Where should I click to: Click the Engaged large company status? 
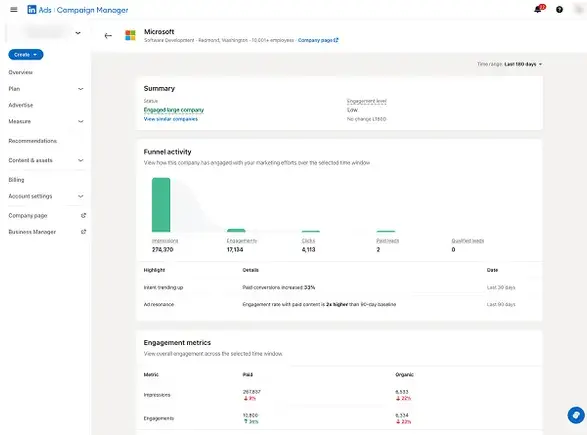point(174,110)
